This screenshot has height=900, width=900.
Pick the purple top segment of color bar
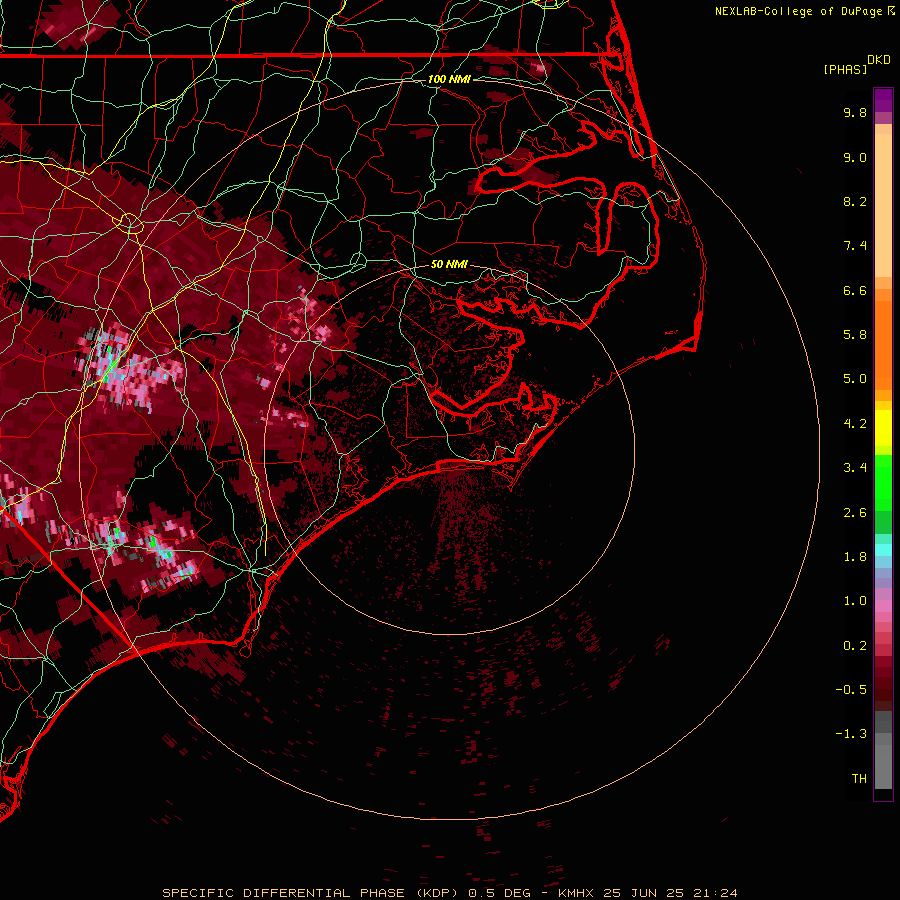click(x=883, y=100)
